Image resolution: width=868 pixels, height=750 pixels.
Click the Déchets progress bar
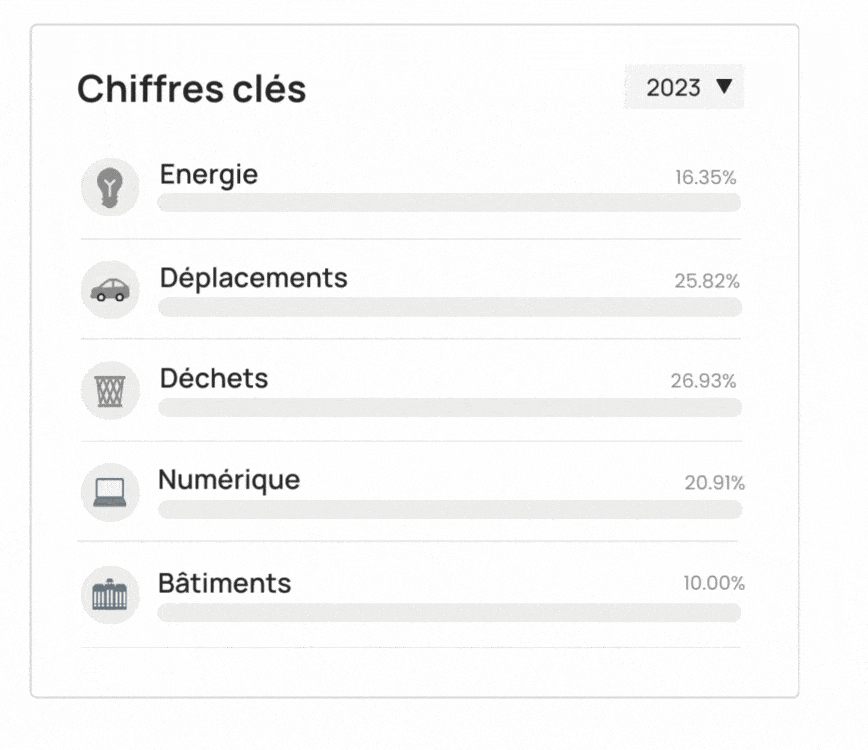click(449, 408)
